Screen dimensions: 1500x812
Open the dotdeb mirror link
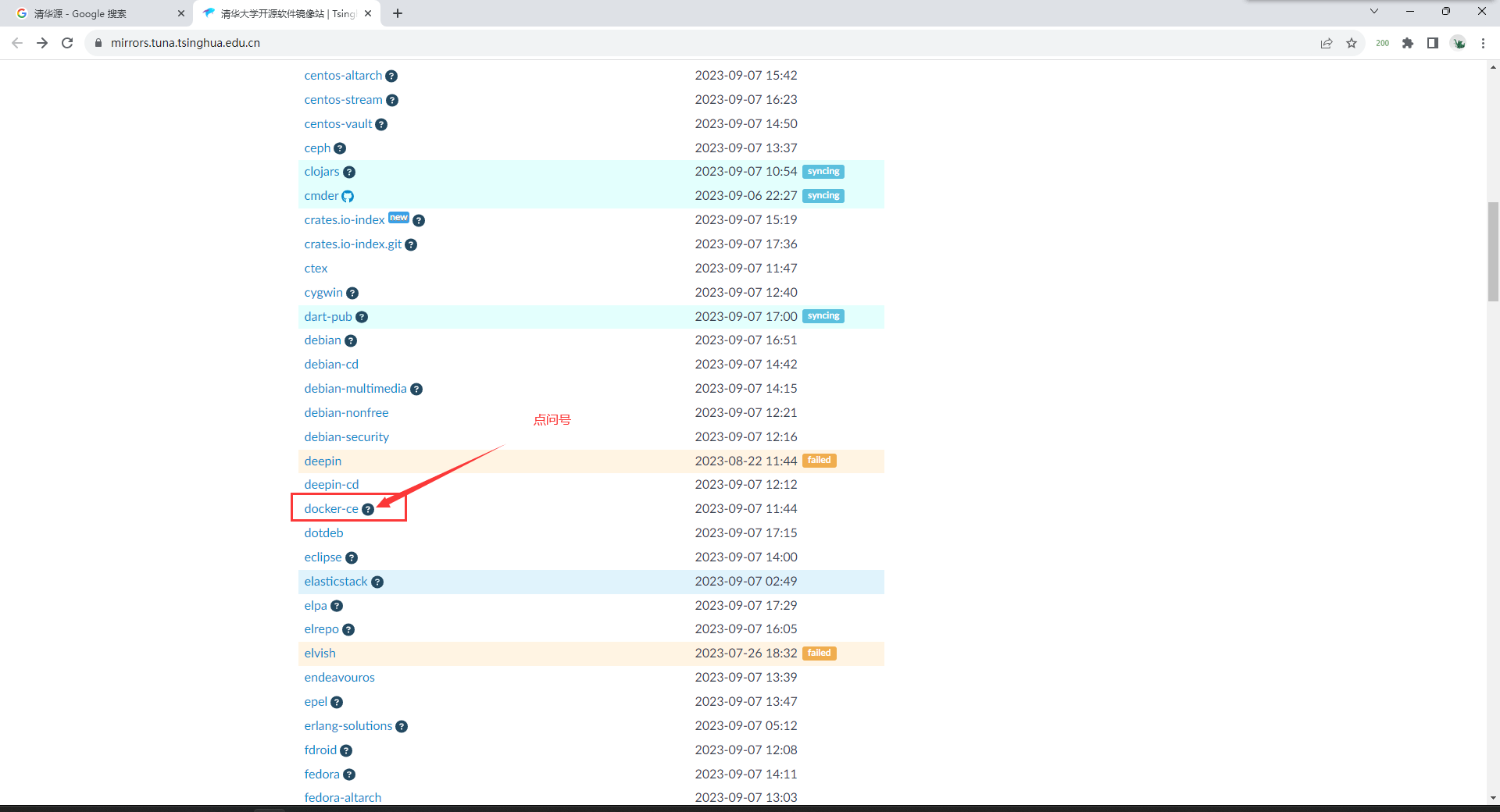point(323,533)
